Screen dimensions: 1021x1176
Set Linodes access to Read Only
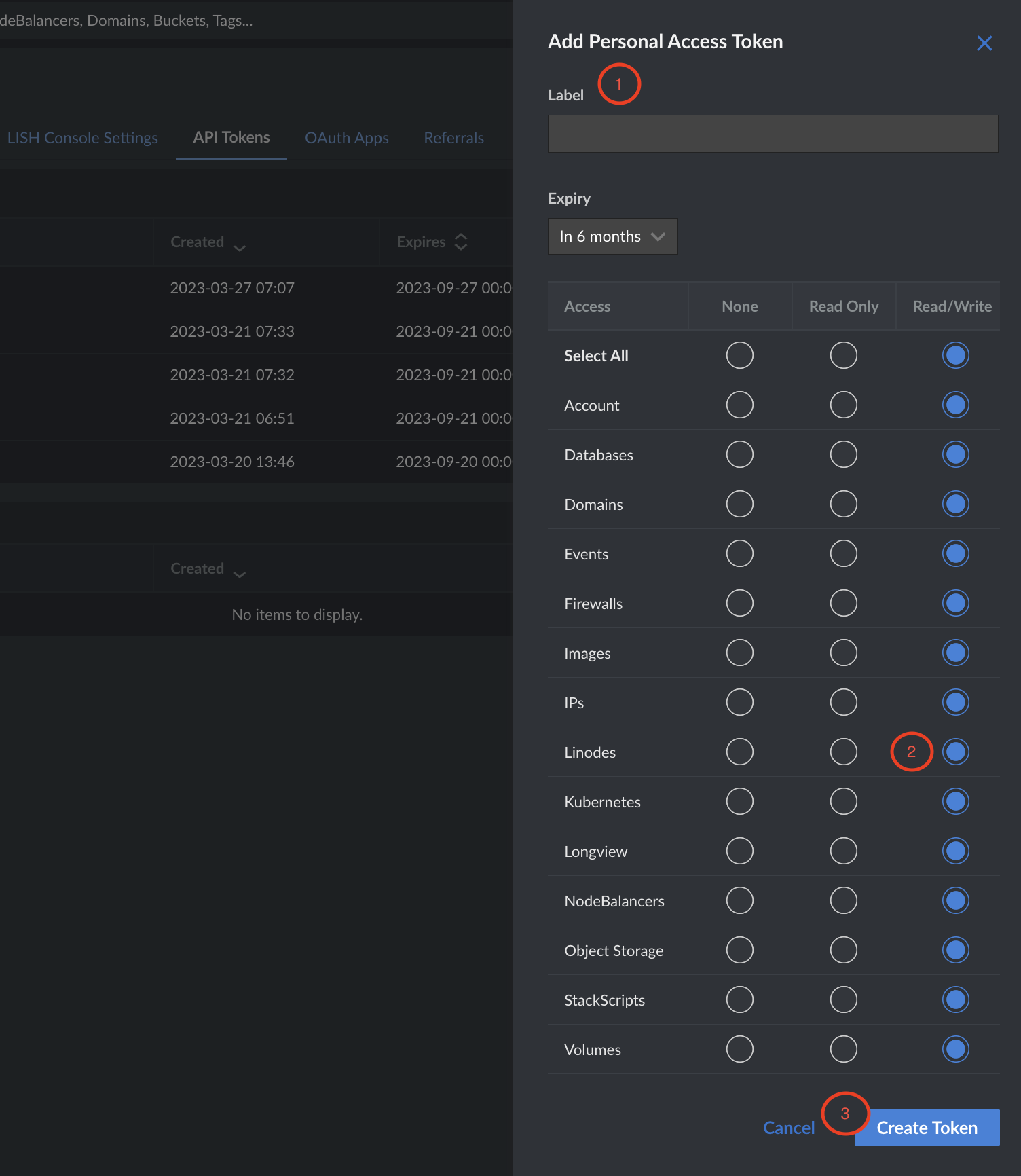(x=843, y=752)
